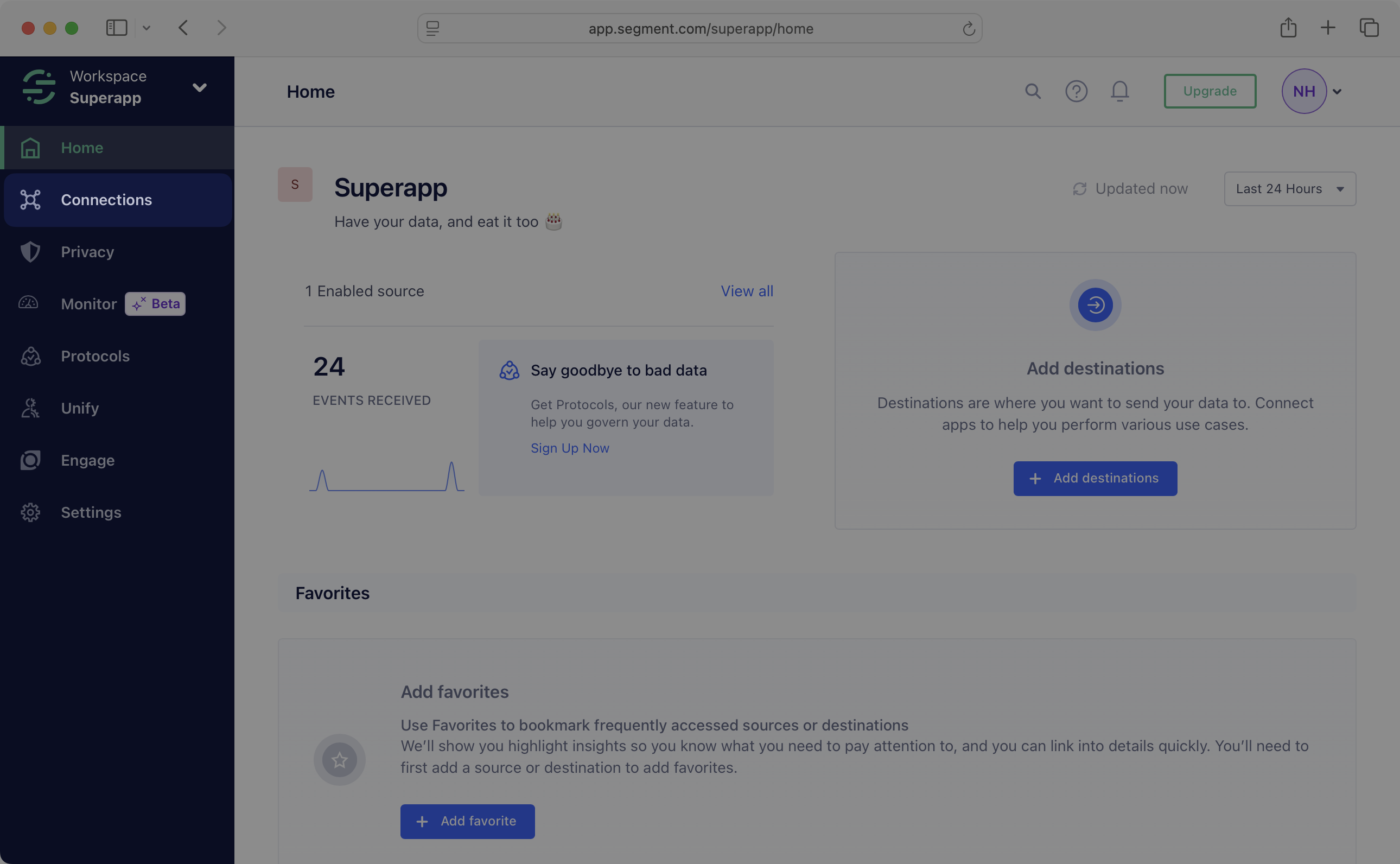This screenshot has width=1400, height=864.
Task: Click the notifications bell icon
Action: 1119,91
